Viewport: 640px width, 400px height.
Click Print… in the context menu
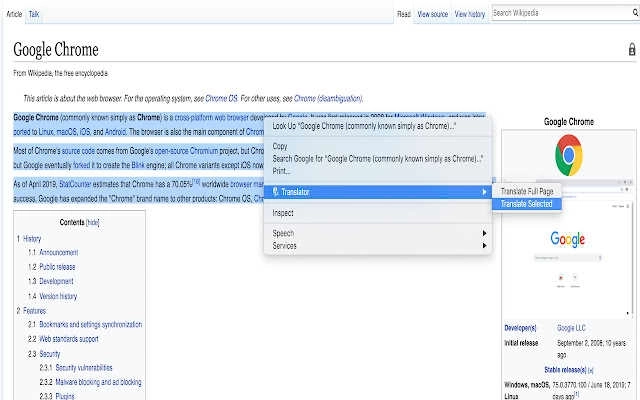[282, 171]
